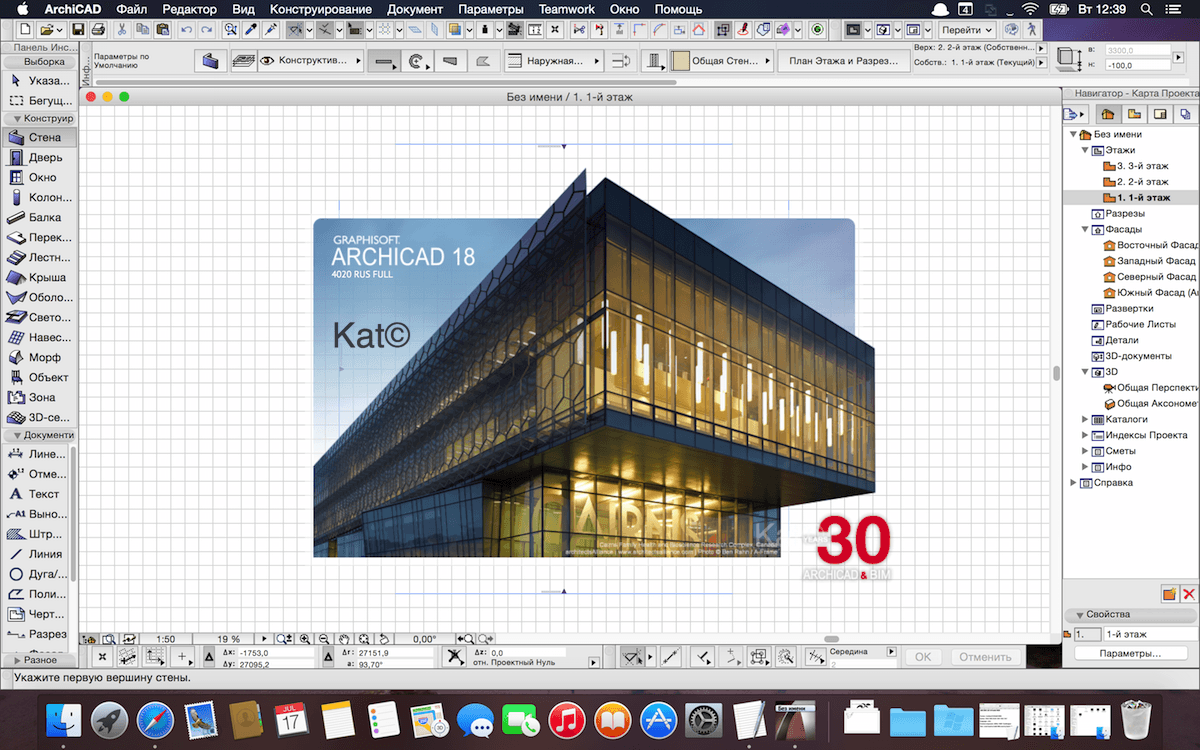Select the Объект object tool
This screenshot has width=1200, height=750.
tap(38, 377)
